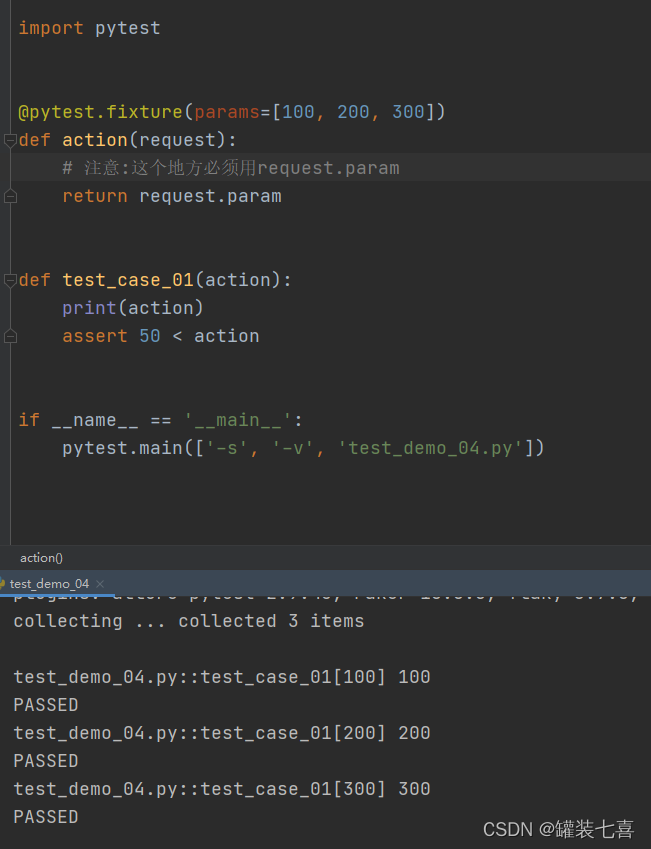This screenshot has width=651, height=849.
Task: Click PASSED under test_case_01[100]
Action: 46,705
